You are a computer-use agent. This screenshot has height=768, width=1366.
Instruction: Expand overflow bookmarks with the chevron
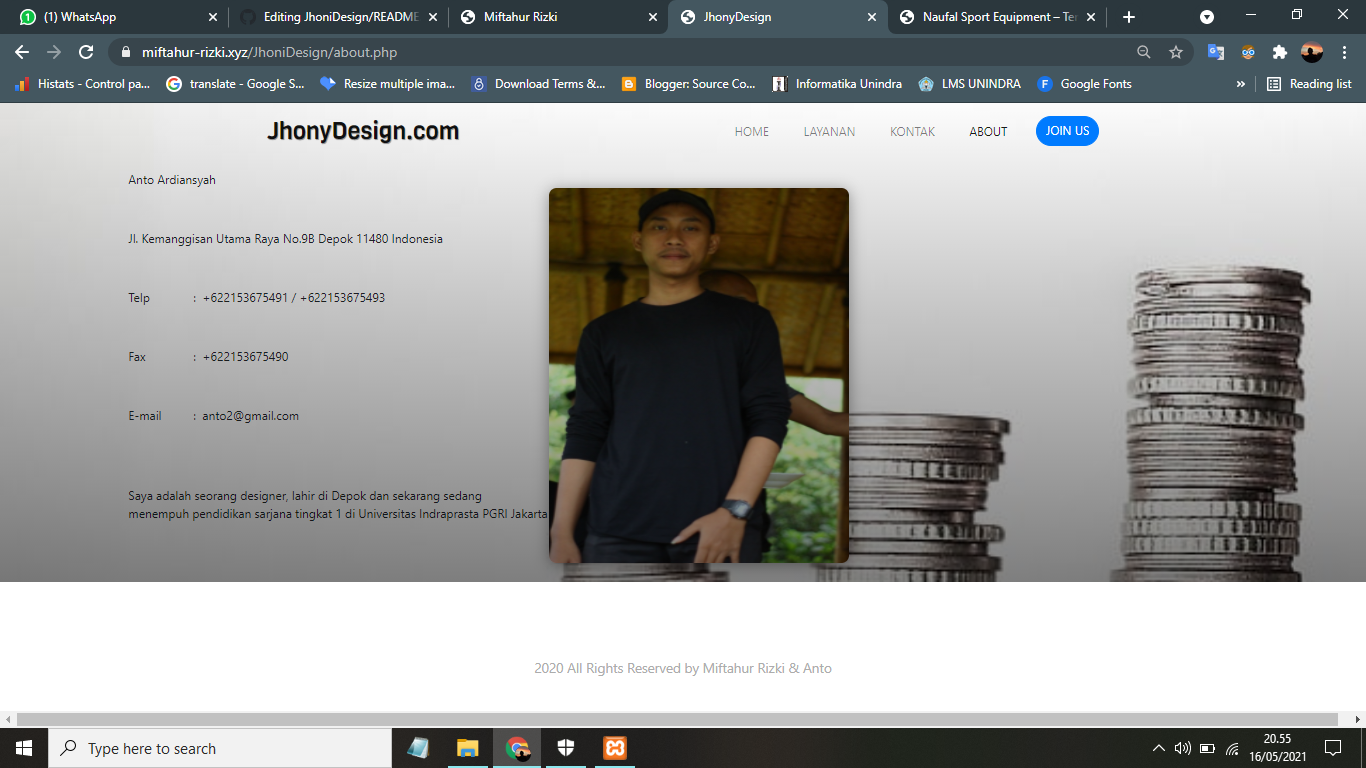click(1241, 83)
